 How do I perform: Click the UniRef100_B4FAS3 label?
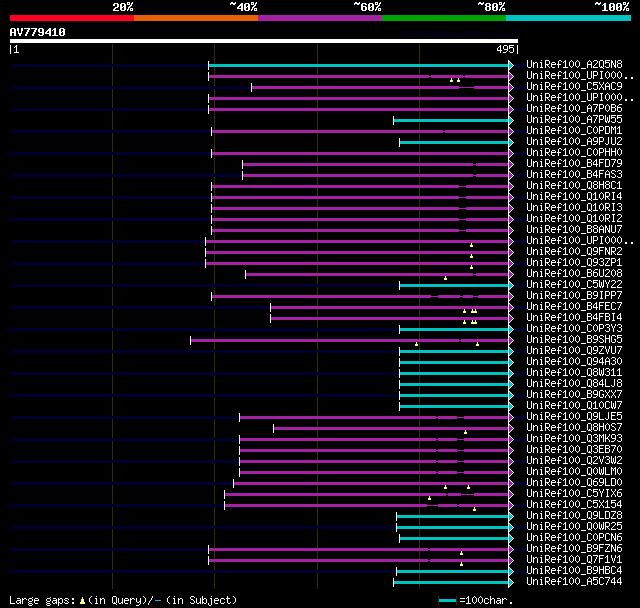(x=574, y=175)
